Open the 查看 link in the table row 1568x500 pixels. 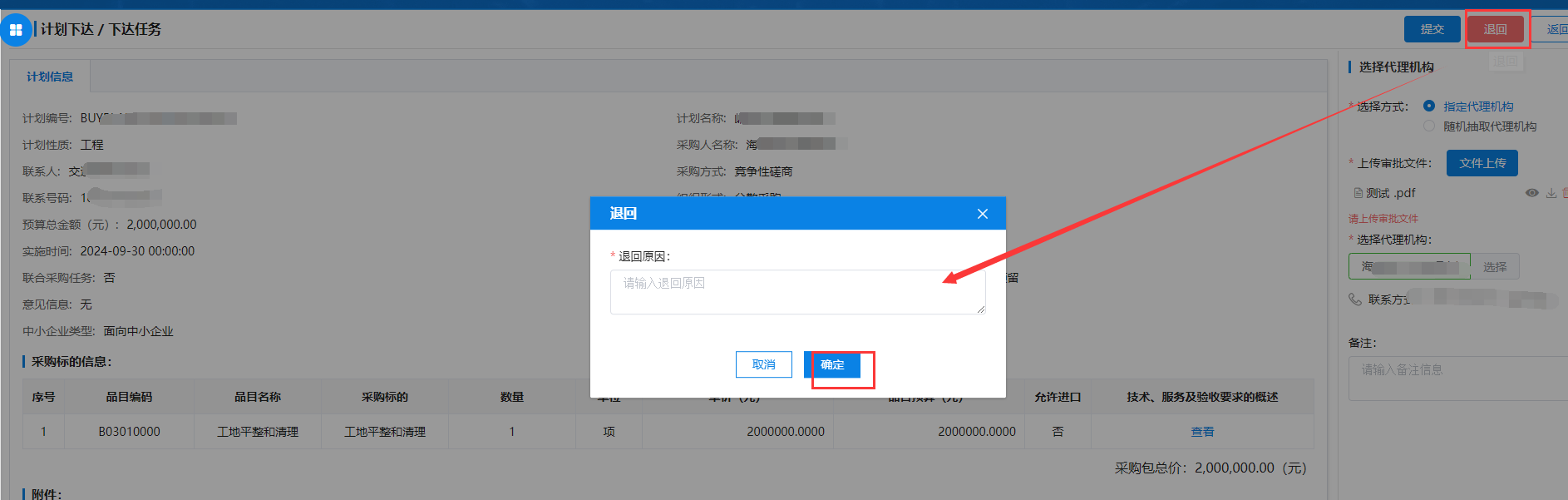click(x=1202, y=432)
